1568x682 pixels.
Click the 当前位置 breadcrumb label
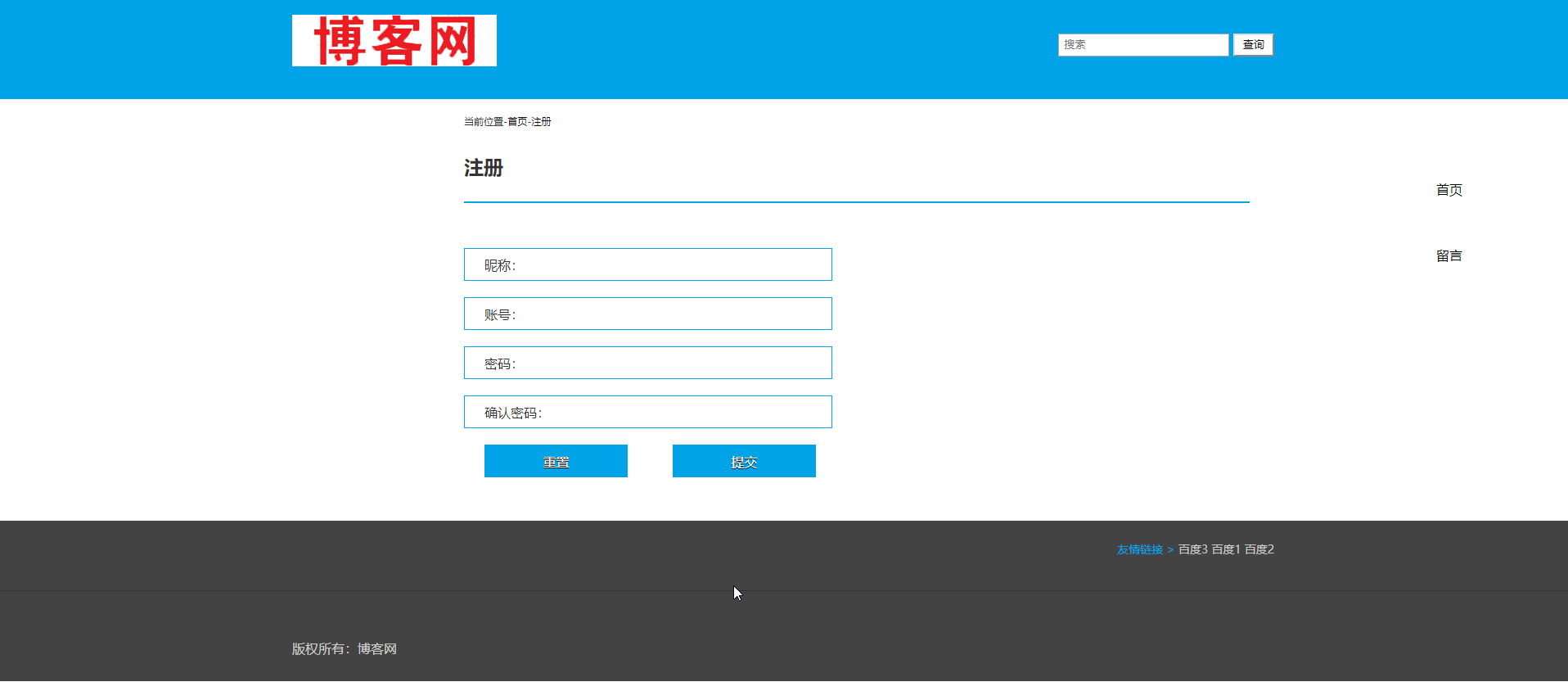[x=483, y=122]
